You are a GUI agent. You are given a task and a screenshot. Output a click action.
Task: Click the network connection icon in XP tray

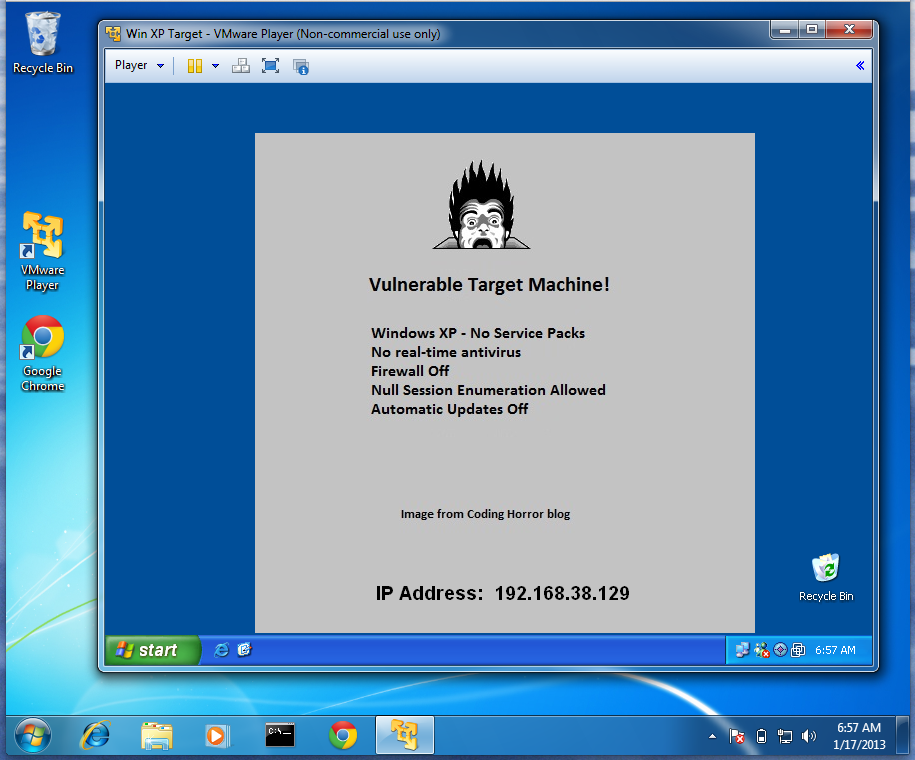742,650
